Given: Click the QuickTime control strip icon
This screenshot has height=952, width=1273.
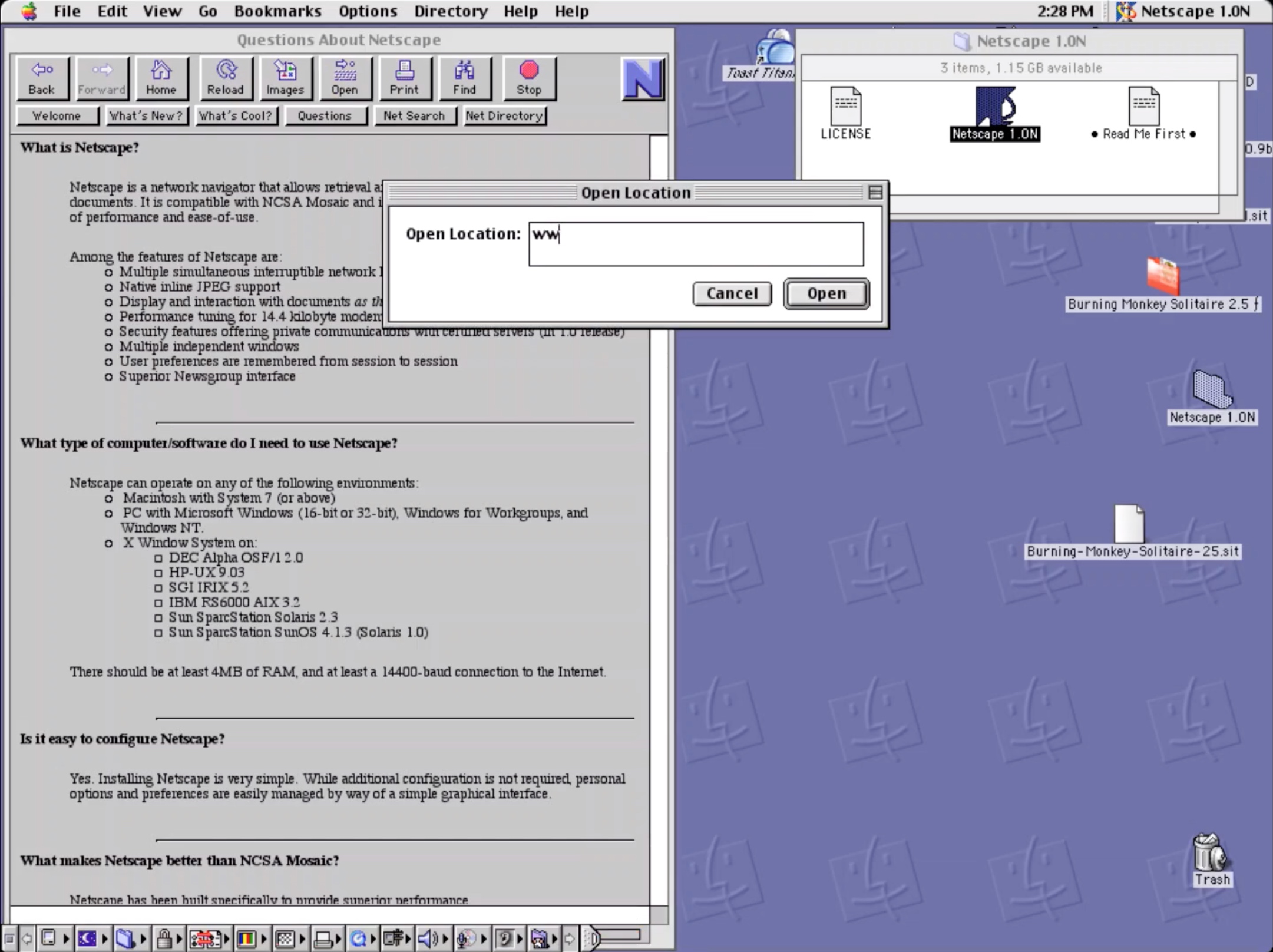Looking at the screenshot, I should tap(358, 938).
